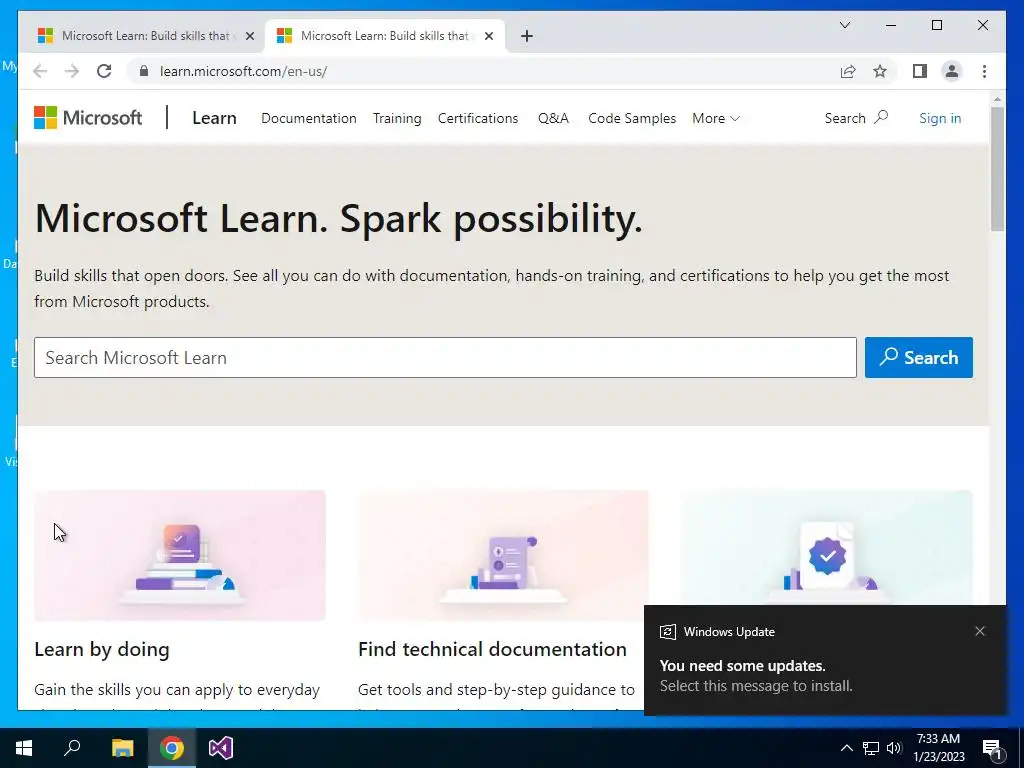Expand the More menu in Learn header
This screenshot has height=768, width=1024.
(x=716, y=118)
